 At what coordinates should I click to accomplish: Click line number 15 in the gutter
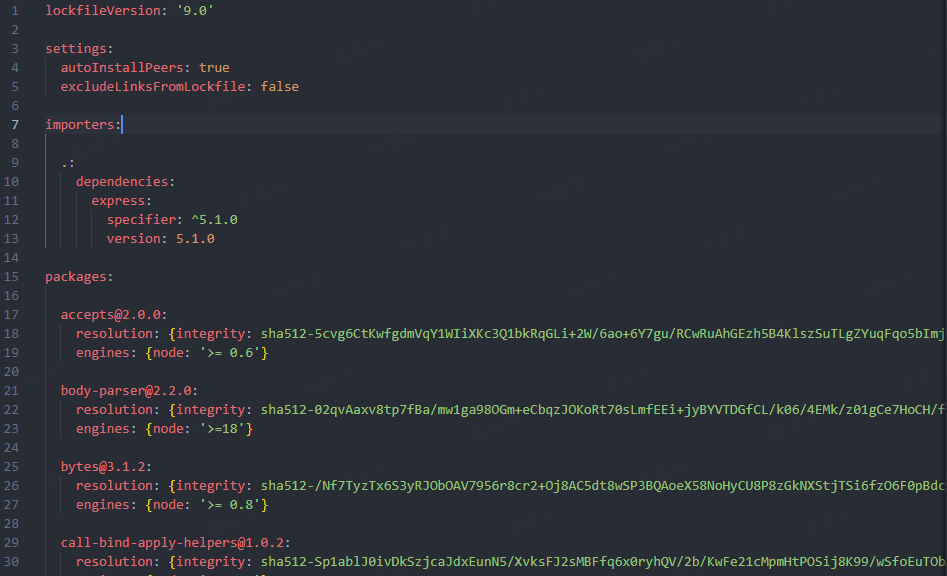click(x=11, y=277)
